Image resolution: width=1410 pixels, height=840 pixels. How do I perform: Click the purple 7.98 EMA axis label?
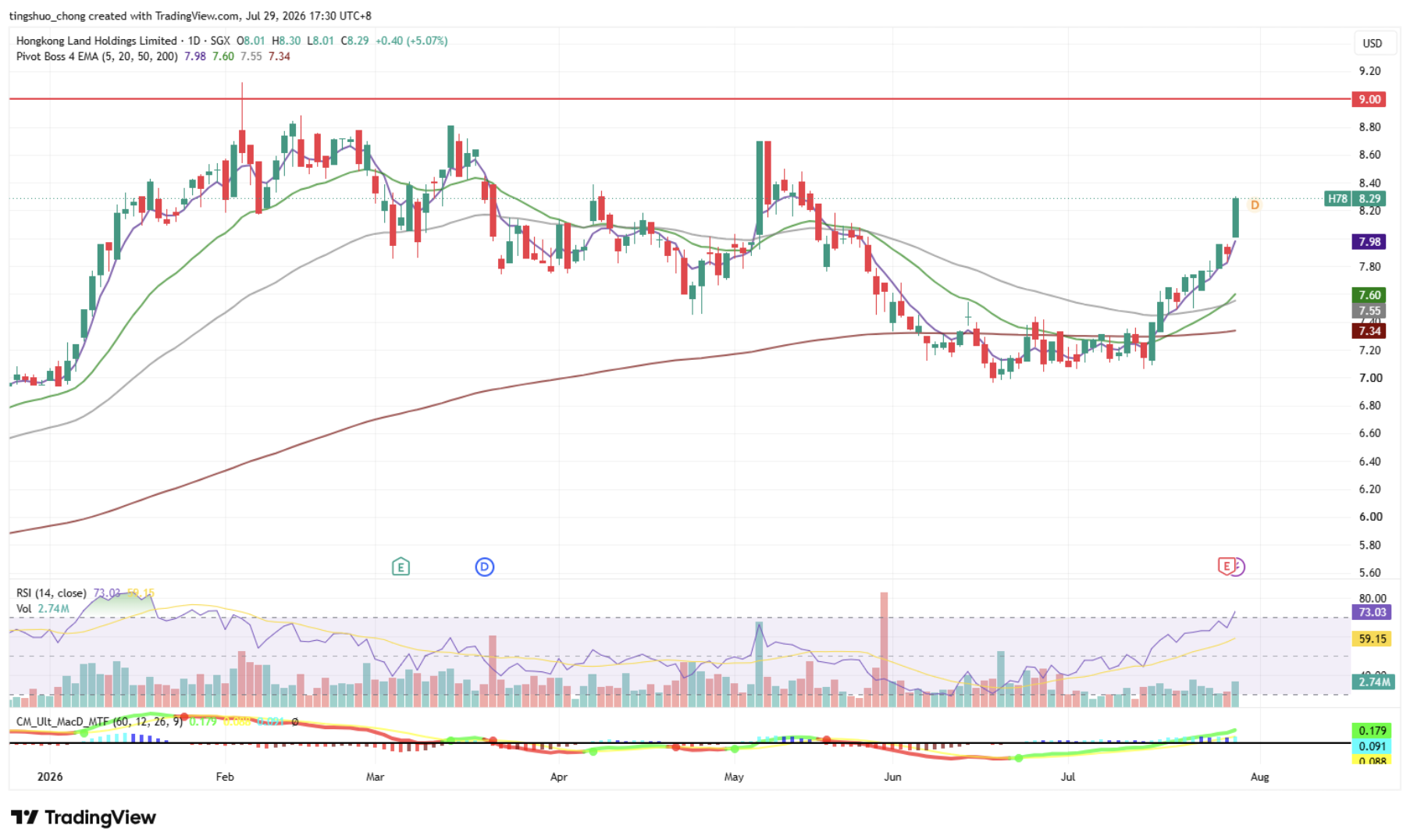pyautogui.click(x=1369, y=241)
